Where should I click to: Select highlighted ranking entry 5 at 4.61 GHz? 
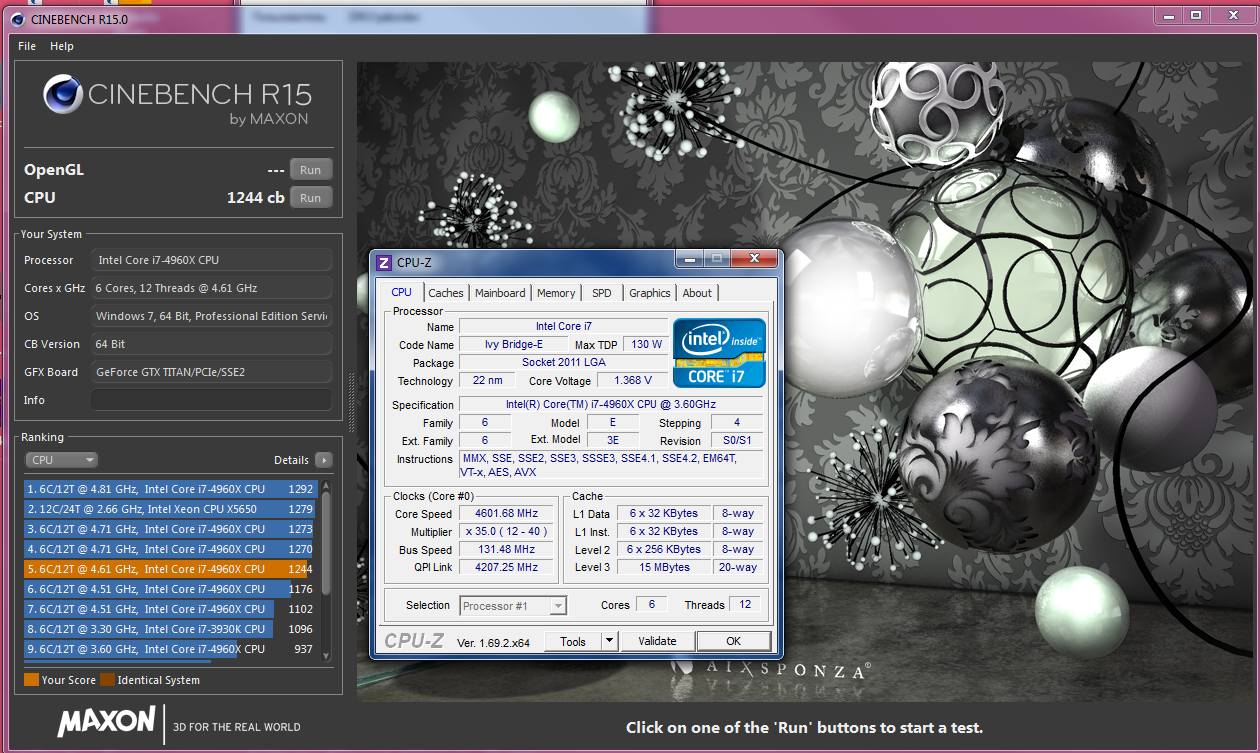[x=170, y=569]
